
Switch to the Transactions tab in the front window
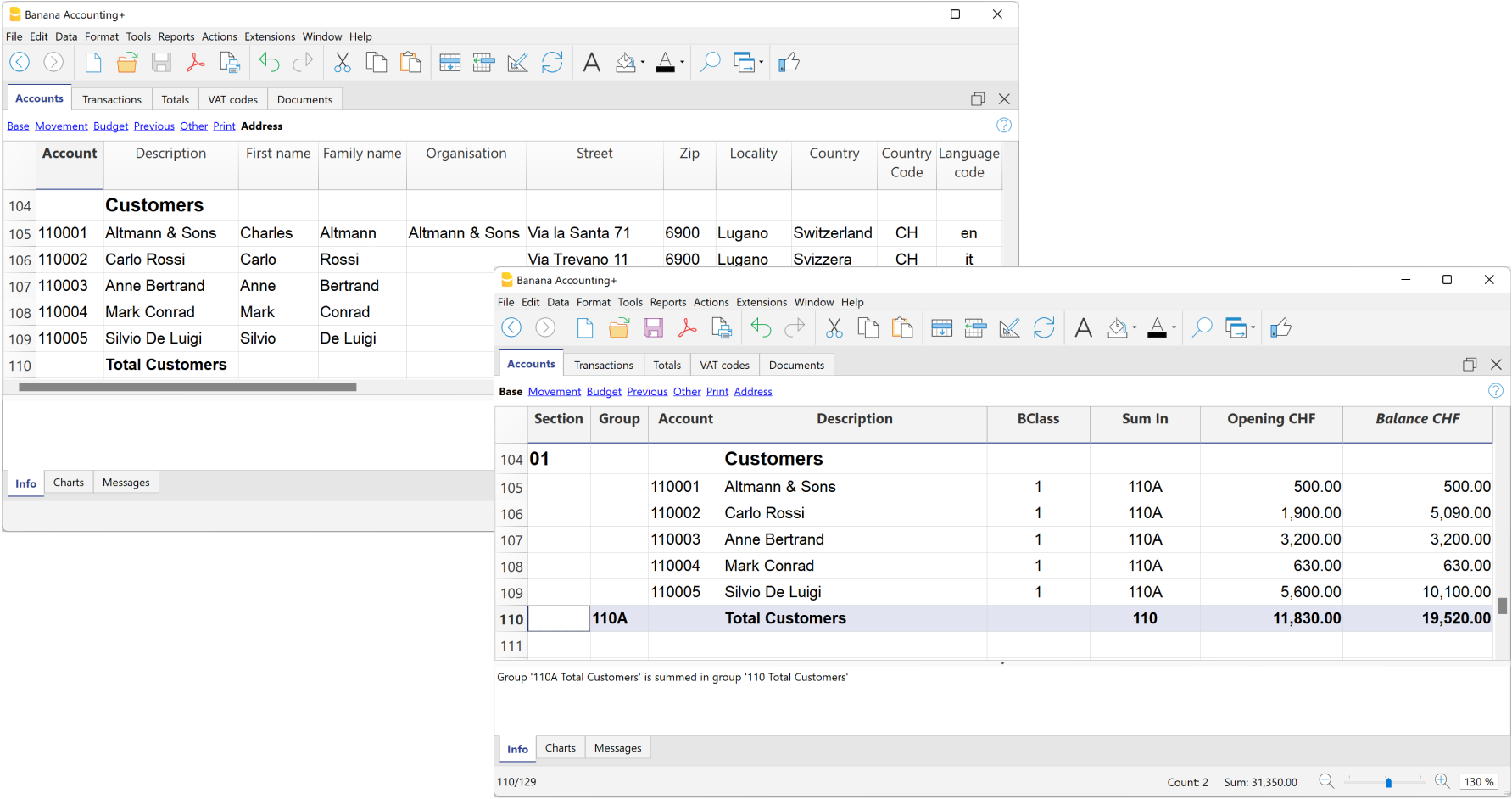(x=603, y=365)
